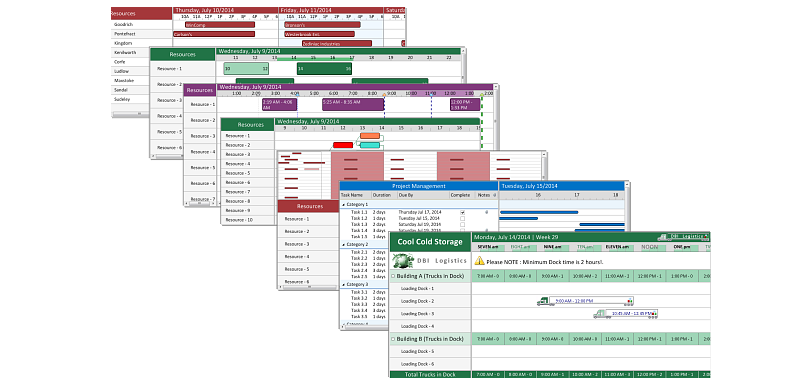The height and width of the screenshot is (392, 802).
Task: Click the orange task block in the Resource 1 row
Action: 370,136
